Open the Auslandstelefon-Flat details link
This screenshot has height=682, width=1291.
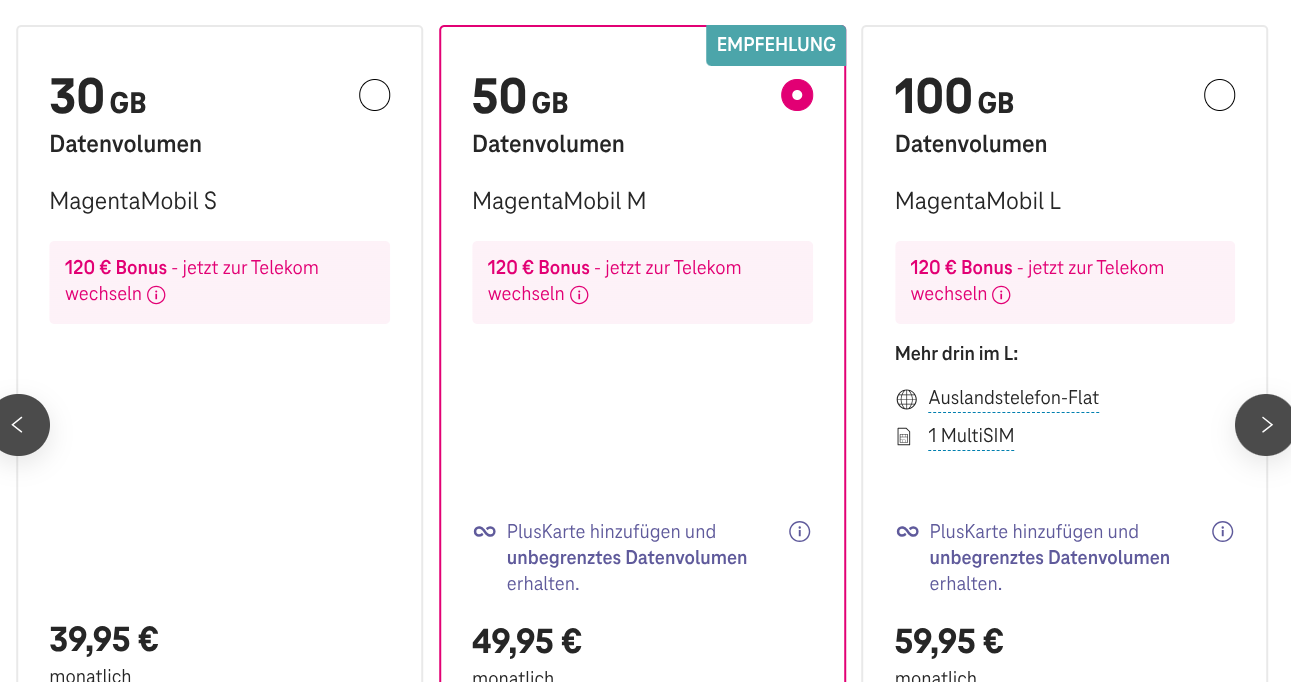1013,398
